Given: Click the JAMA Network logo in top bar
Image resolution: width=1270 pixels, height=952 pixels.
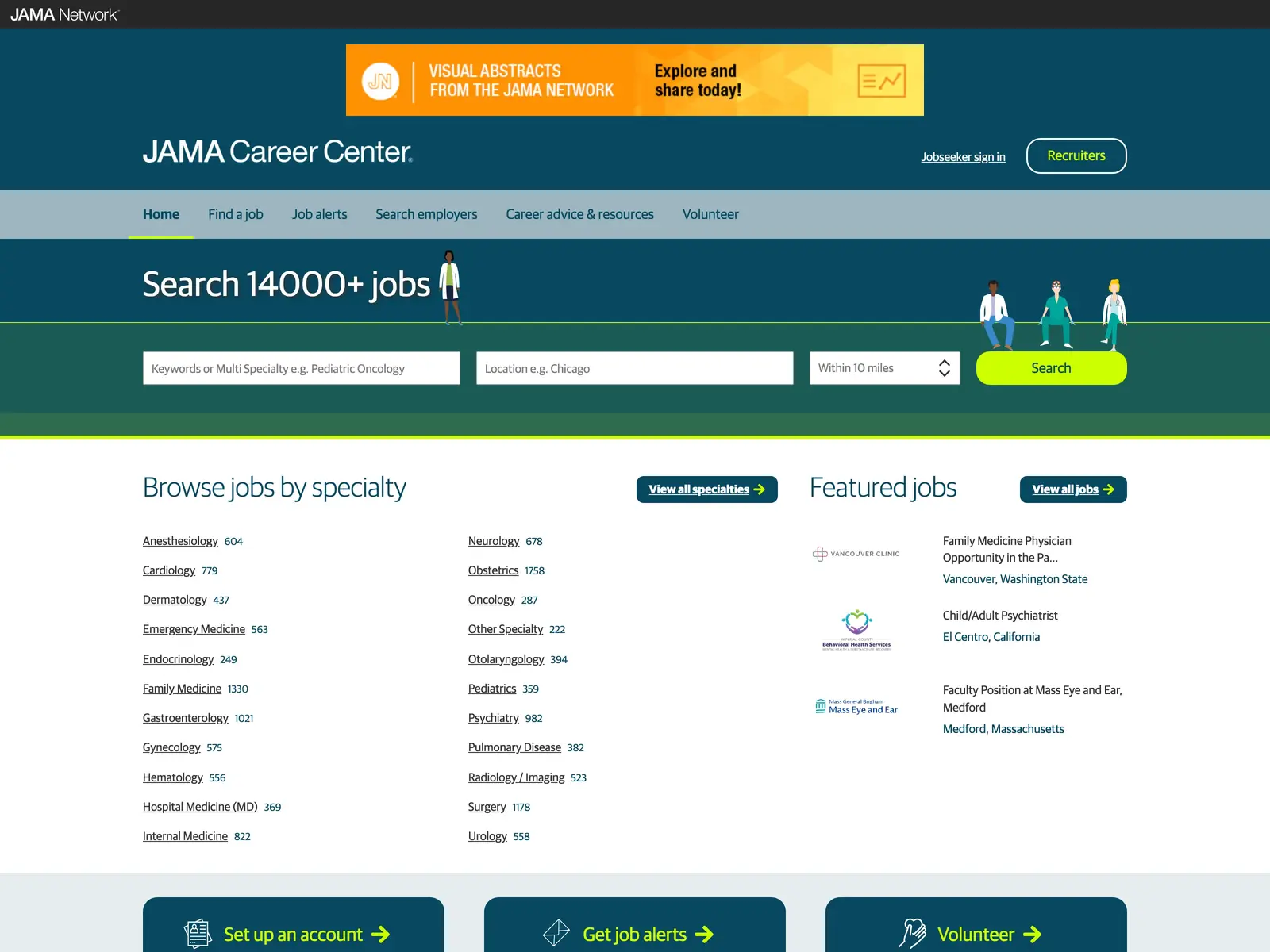Looking at the screenshot, I should [64, 14].
